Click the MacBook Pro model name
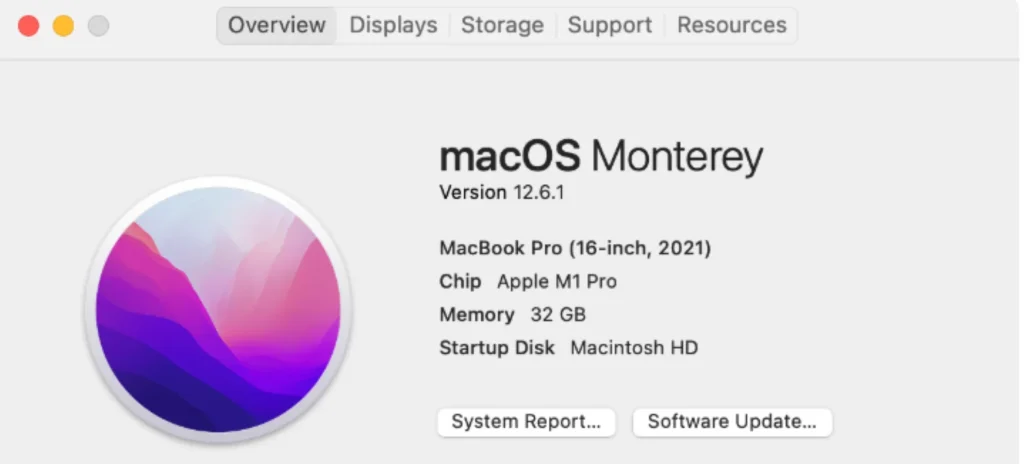The image size is (1024, 464). (x=575, y=248)
